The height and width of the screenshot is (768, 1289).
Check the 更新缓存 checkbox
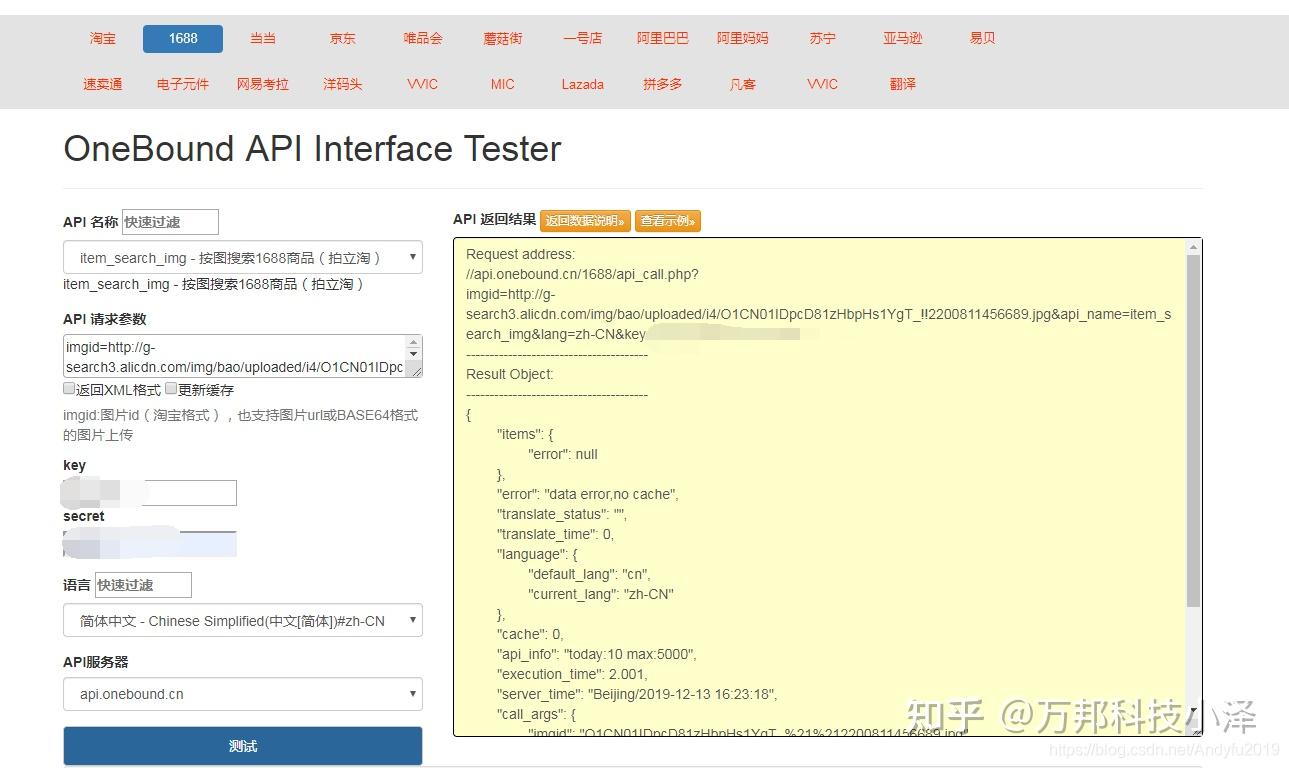170,388
